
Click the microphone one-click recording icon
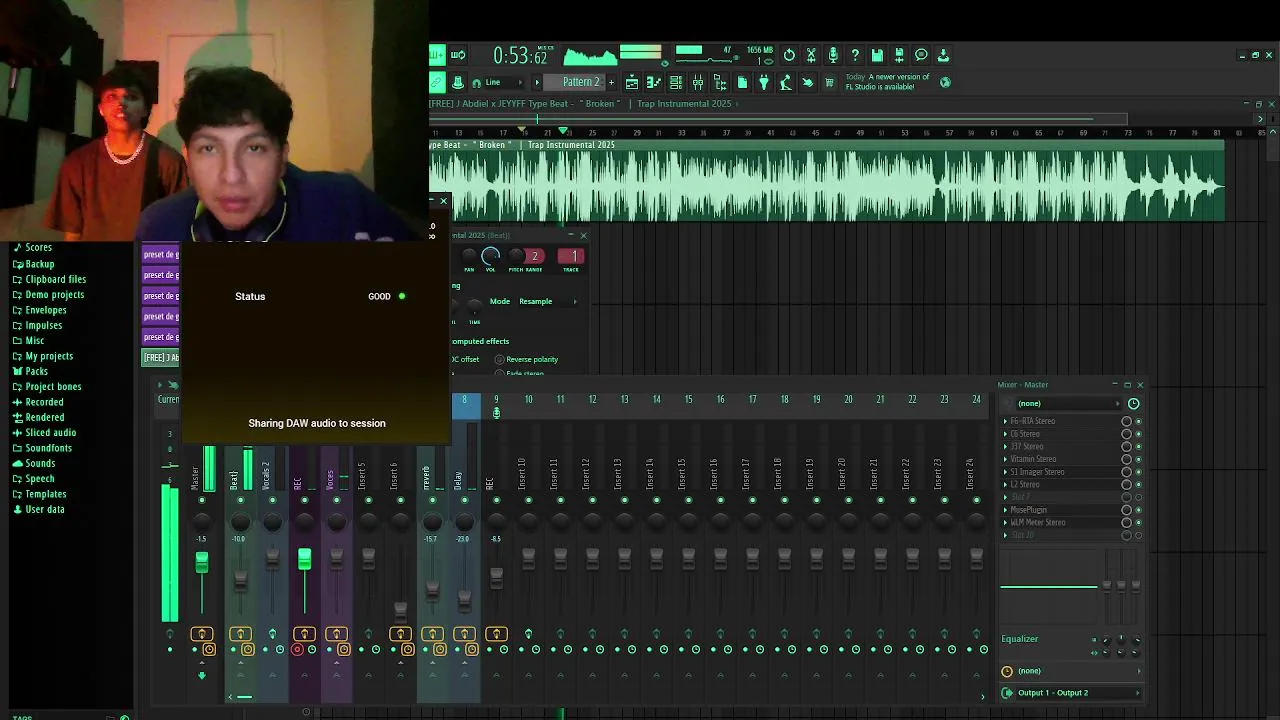coord(833,55)
